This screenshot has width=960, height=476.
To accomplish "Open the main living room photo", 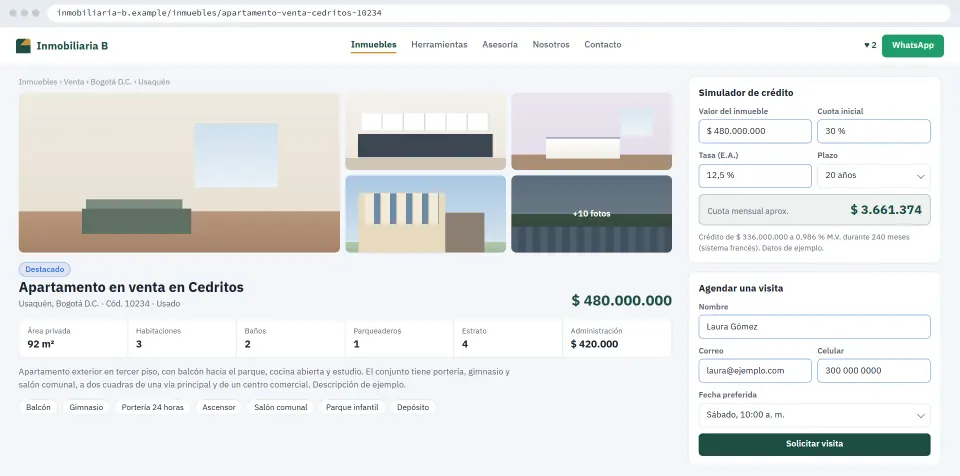I will (x=179, y=173).
